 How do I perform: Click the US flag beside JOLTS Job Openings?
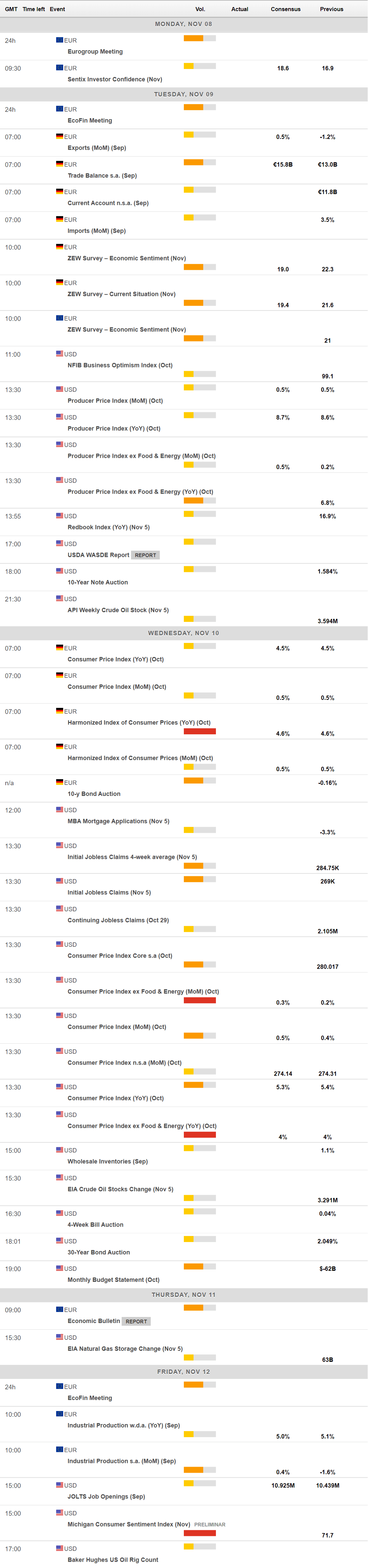click(x=59, y=1485)
